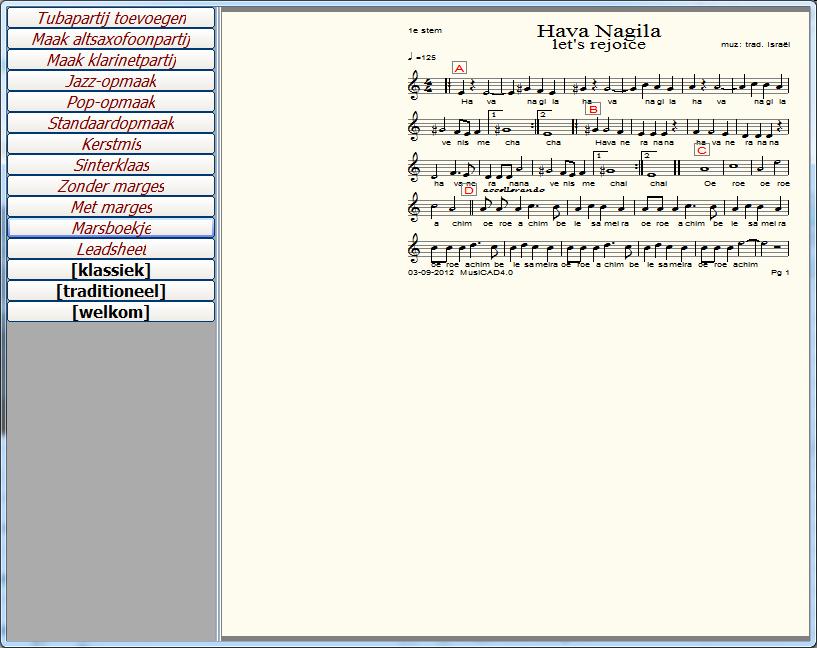Click the composer text "muz: trad. Israël"
The image size is (817, 648).
[756, 44]
